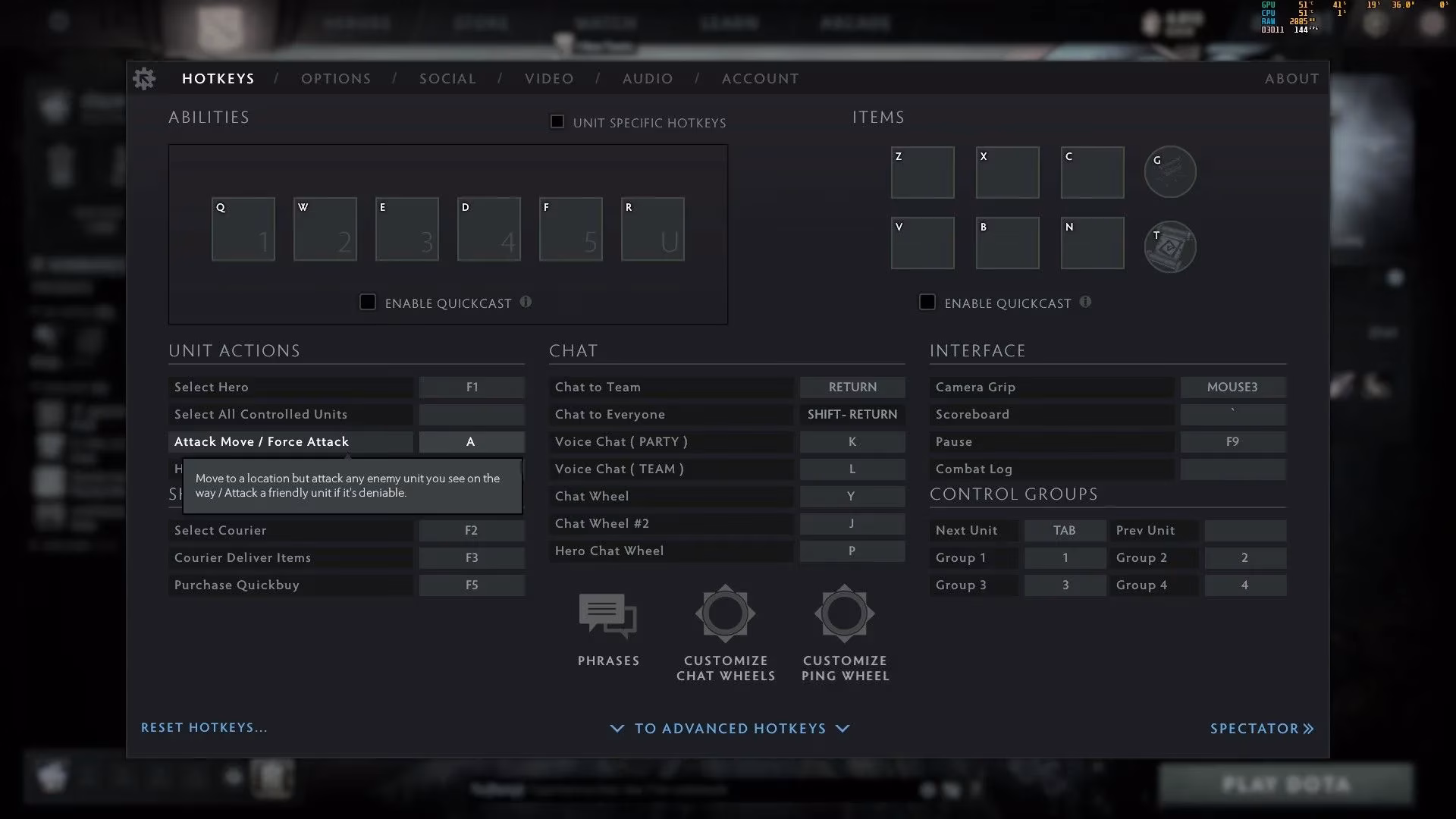
Task: Enable Quickcast for abilities
Action: 368,302
